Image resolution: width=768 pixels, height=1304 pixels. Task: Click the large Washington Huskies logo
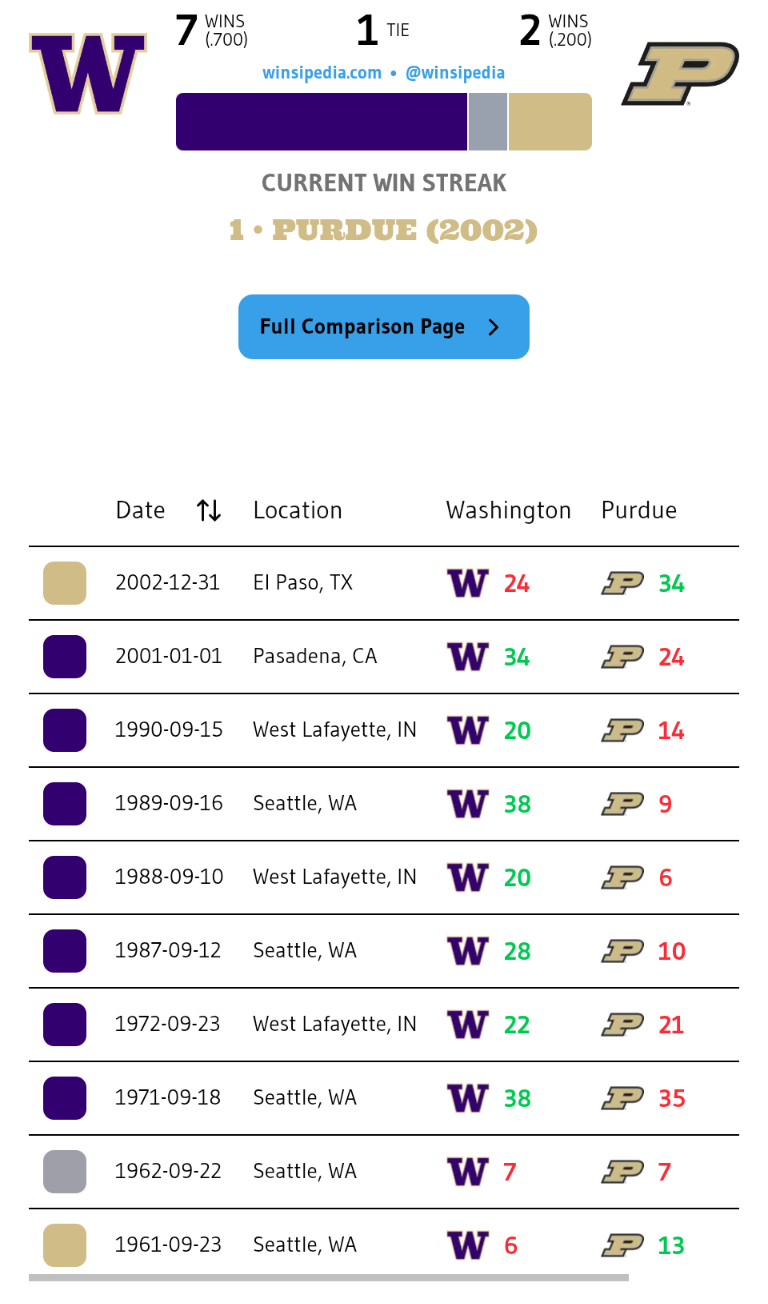coord(87,73)
